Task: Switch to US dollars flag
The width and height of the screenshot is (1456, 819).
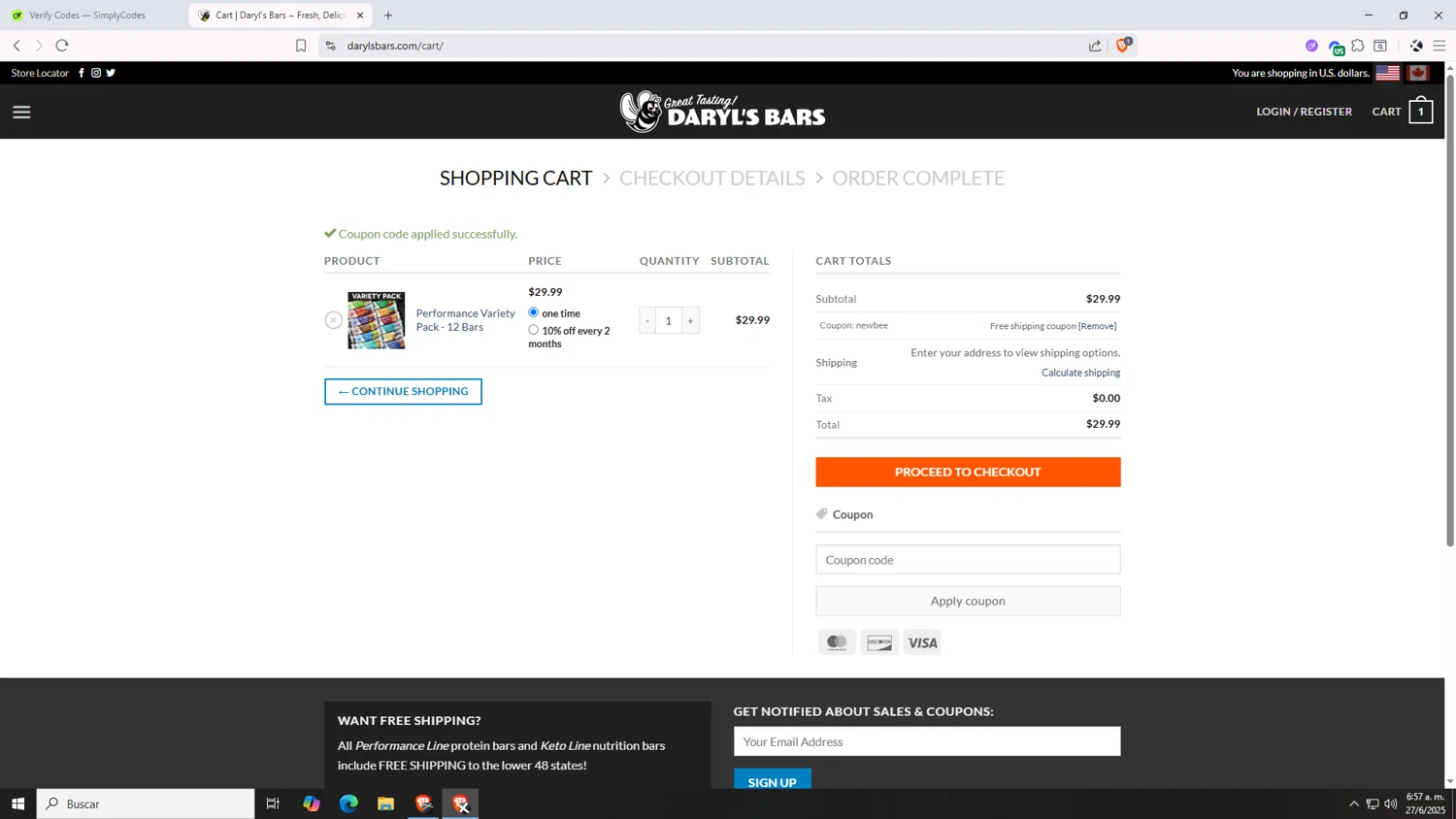Action: point(1387,73)
